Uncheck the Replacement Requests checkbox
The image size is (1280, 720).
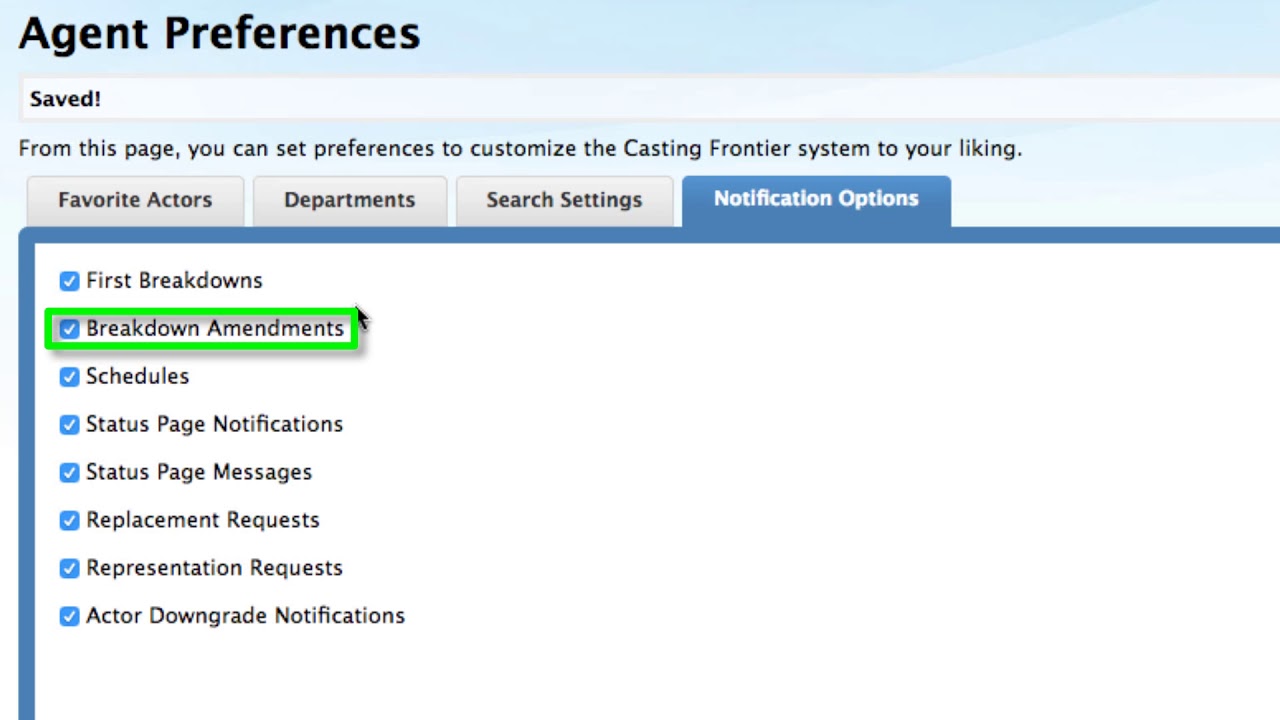point(69,521)
